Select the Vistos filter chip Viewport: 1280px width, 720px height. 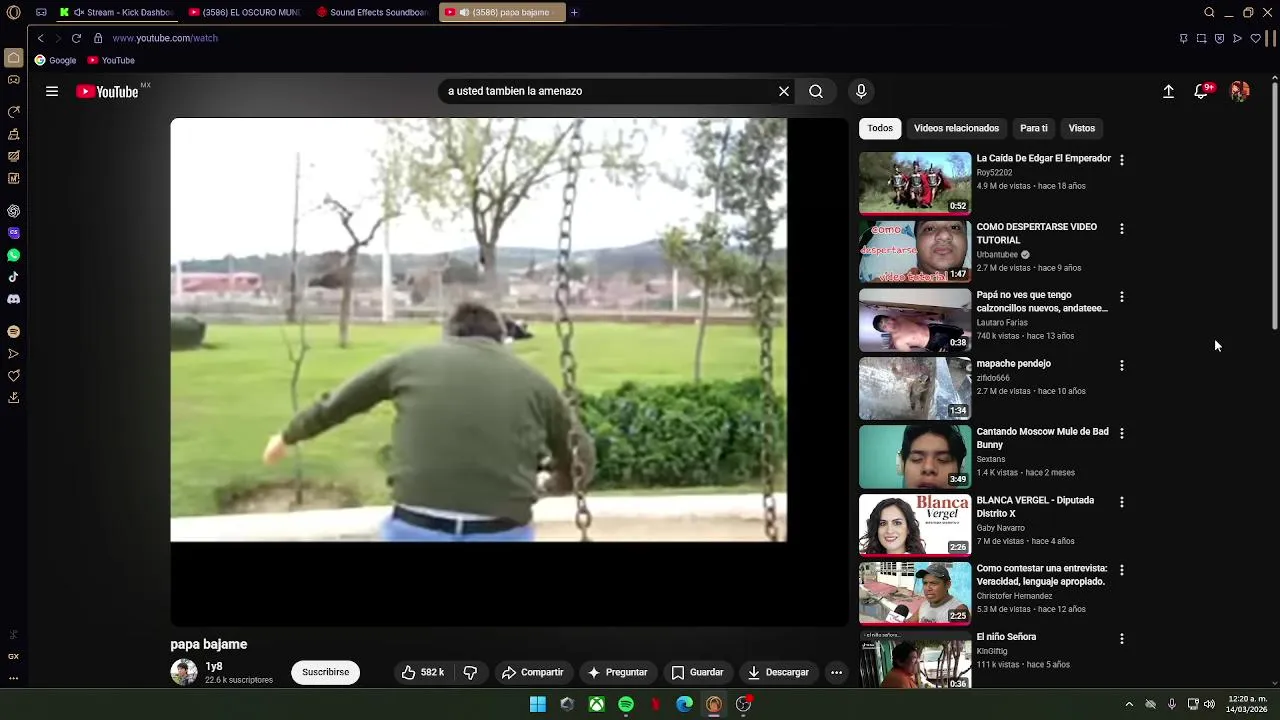tap(1081, 128)
